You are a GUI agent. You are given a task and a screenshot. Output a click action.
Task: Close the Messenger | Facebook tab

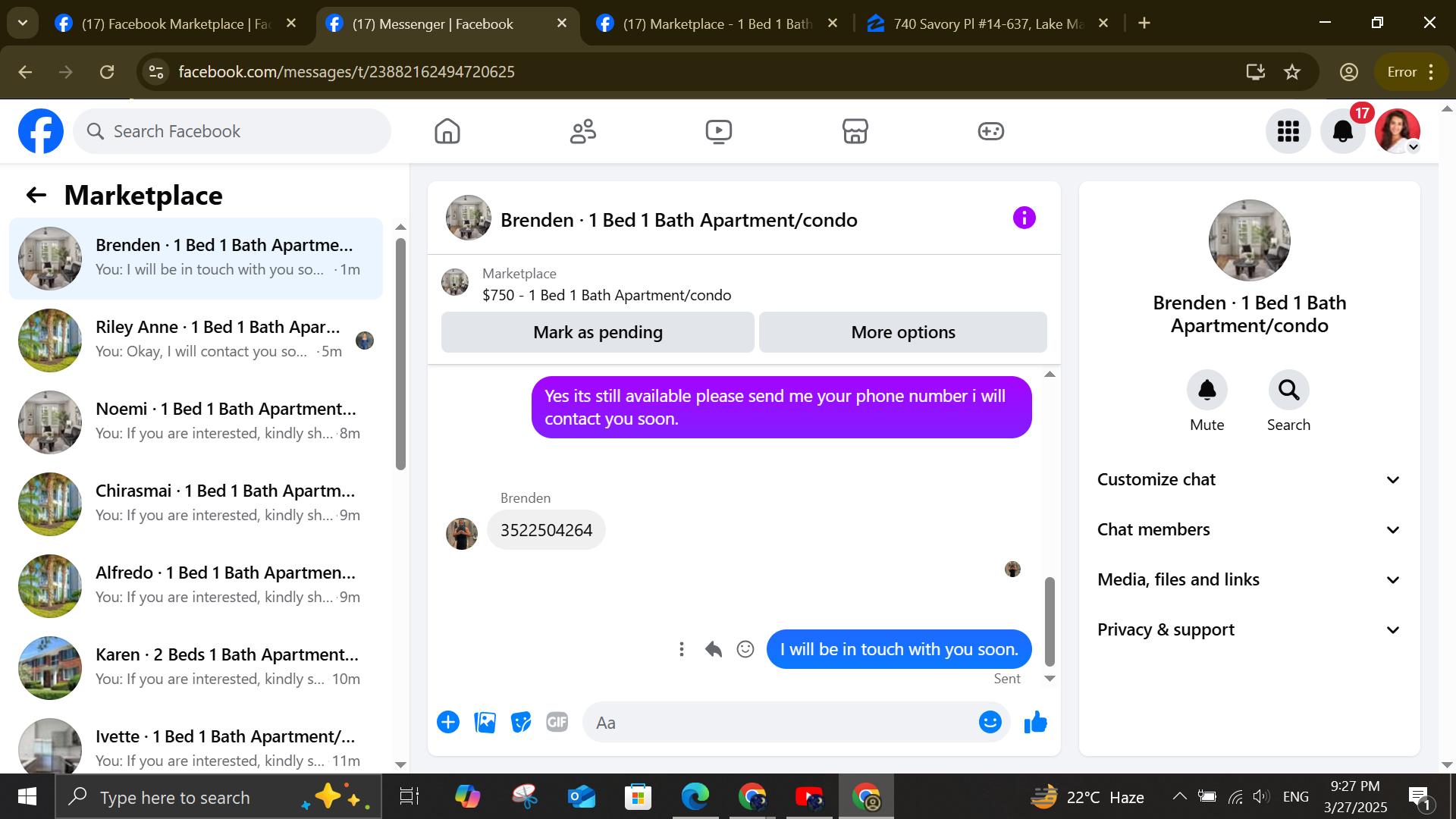click(562, 24)
